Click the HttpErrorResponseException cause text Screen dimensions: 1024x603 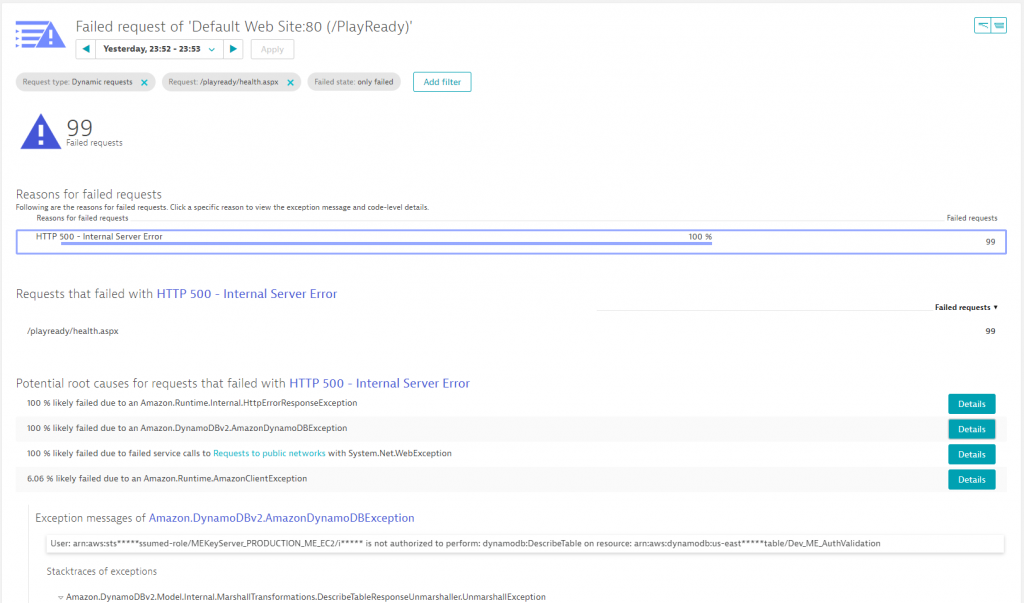point(192,403)
